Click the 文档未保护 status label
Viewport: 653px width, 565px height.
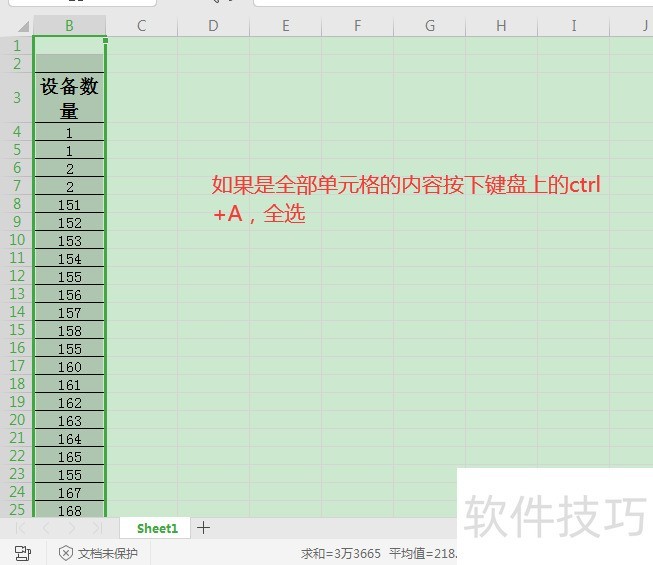click(x=107, y=553)
